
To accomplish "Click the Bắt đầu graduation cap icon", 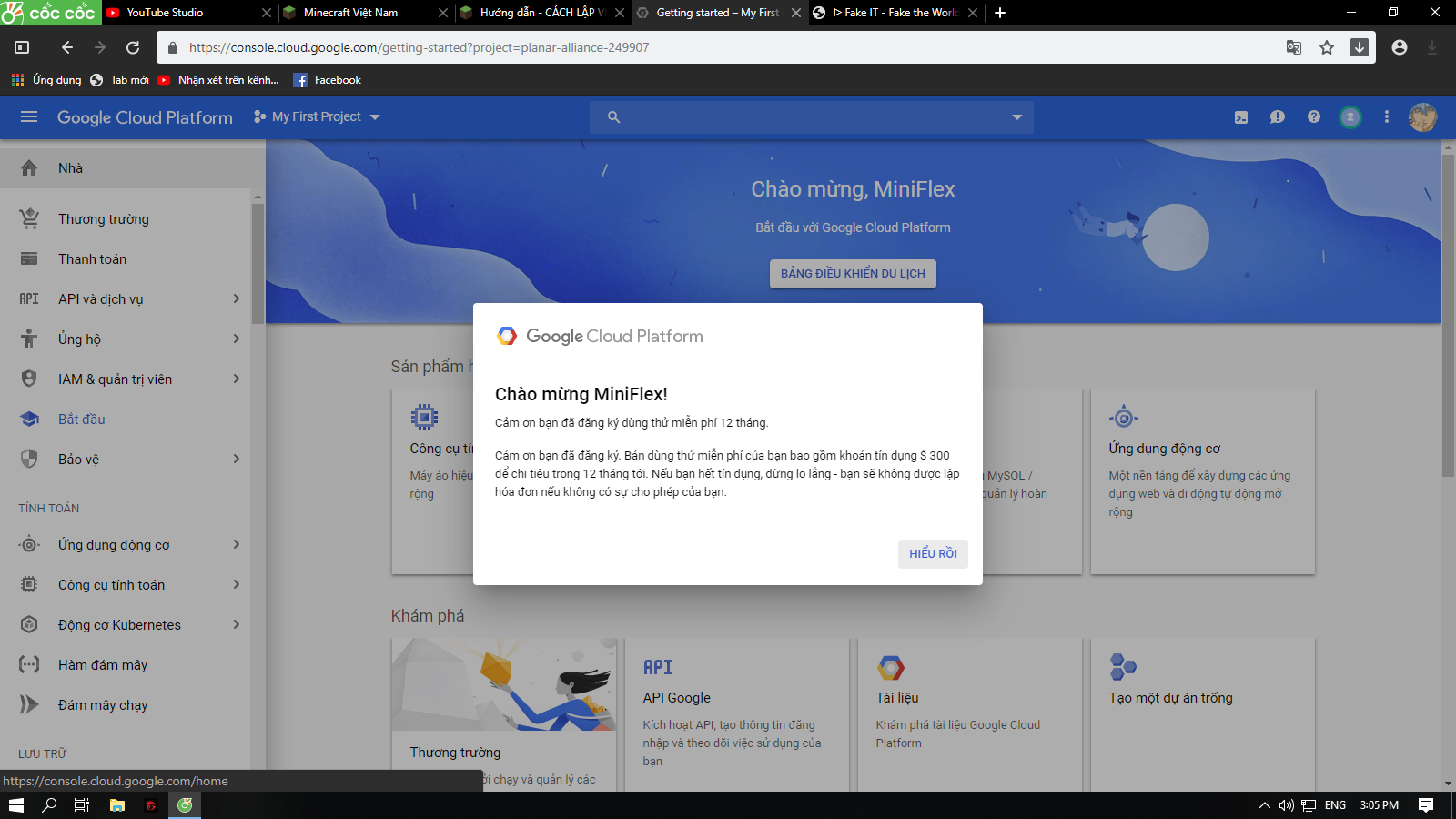I will (29, 419).
